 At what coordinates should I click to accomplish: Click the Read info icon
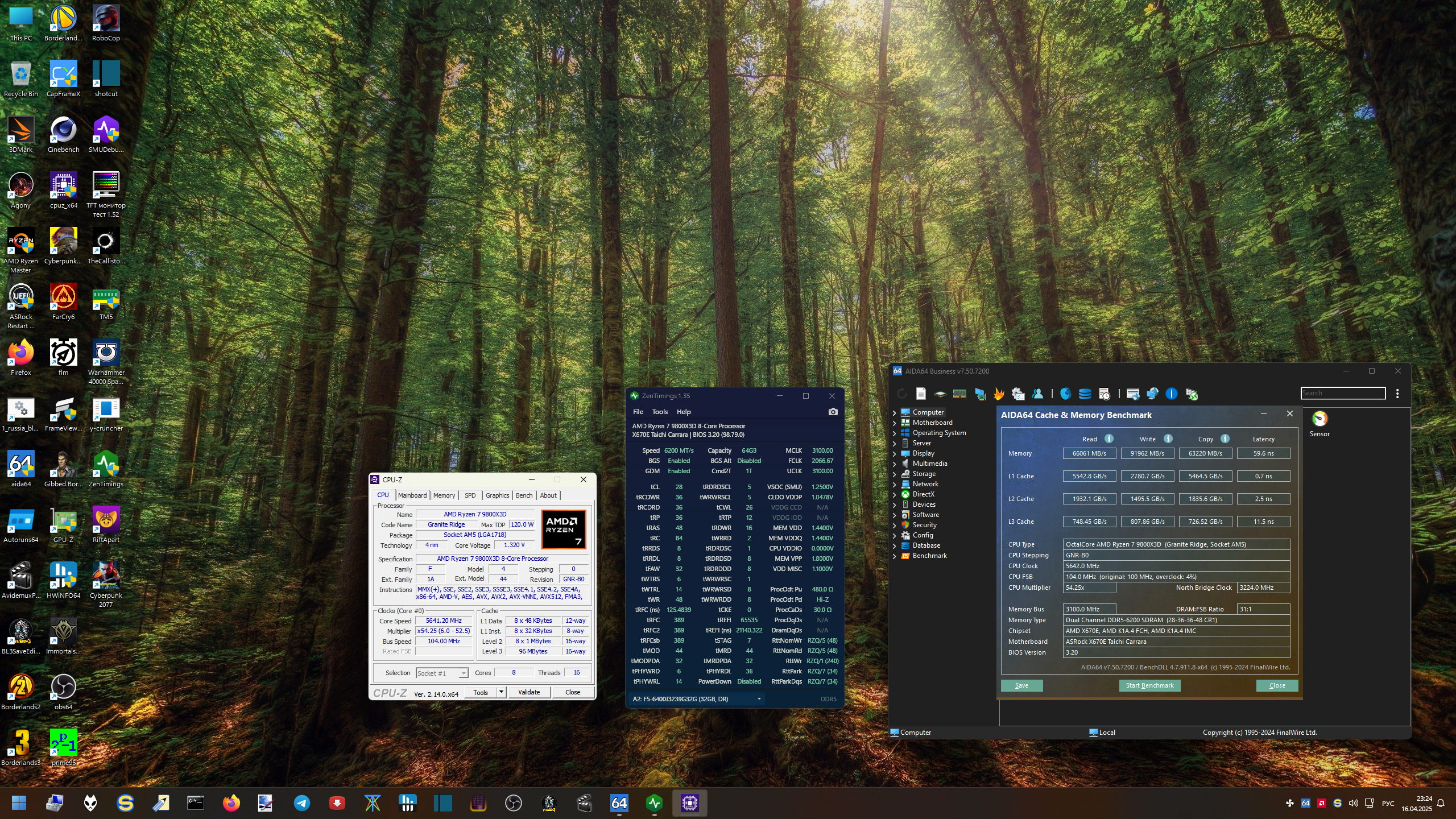coord(1108,439)
